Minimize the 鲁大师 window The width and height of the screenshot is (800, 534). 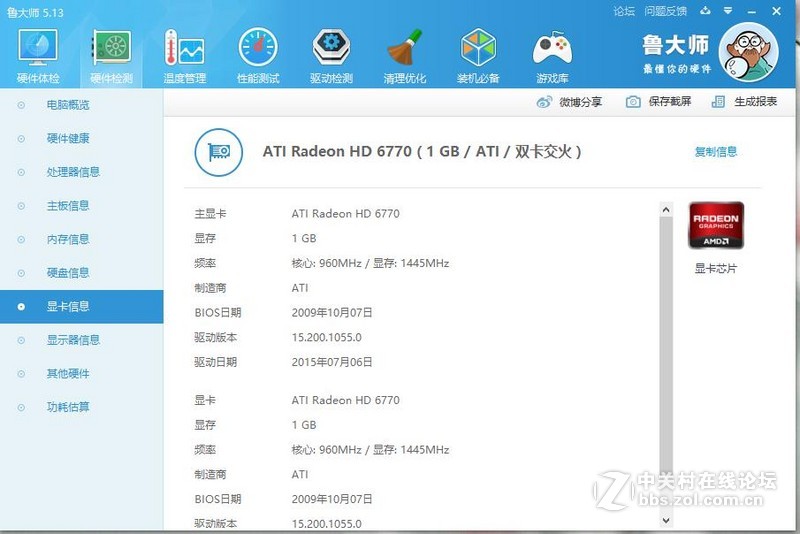tap(752, 11)
